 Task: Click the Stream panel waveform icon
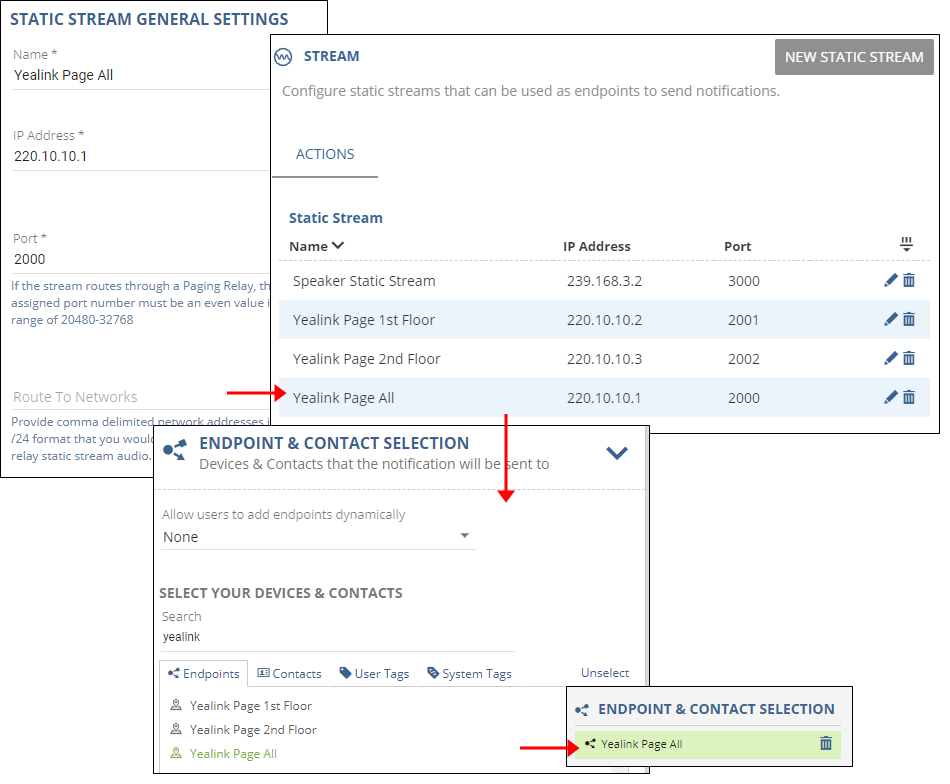[283, 57]
